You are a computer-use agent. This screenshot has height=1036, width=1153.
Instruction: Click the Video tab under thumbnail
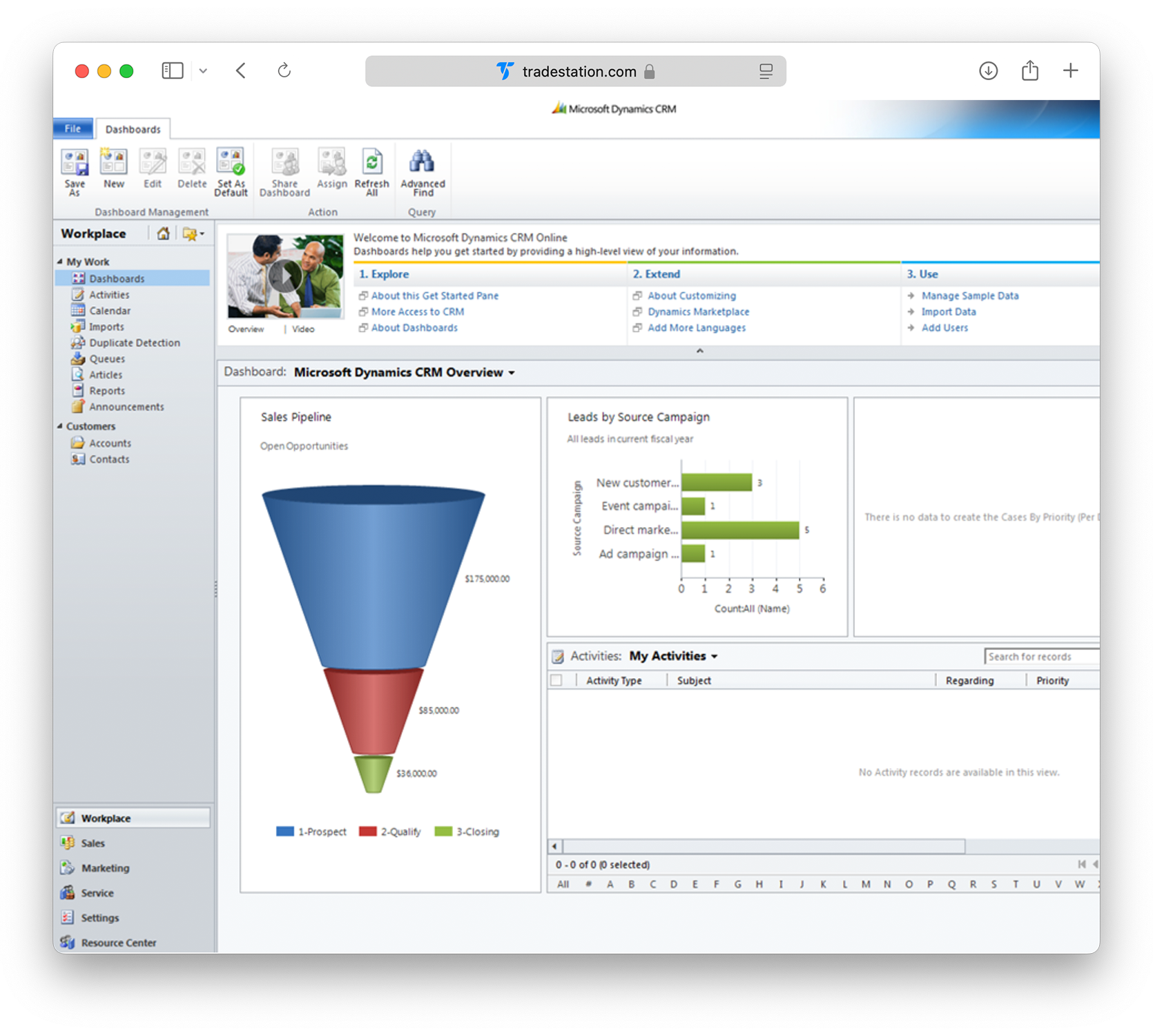[303, 329]
